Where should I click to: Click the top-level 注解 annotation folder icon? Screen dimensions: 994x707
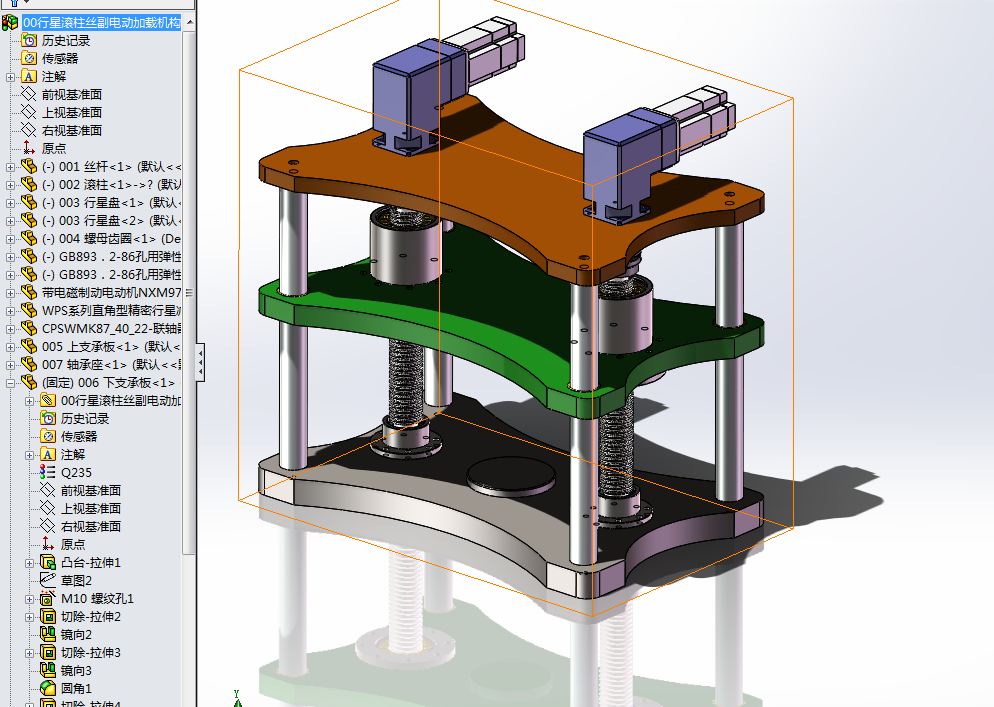point(29,76)
